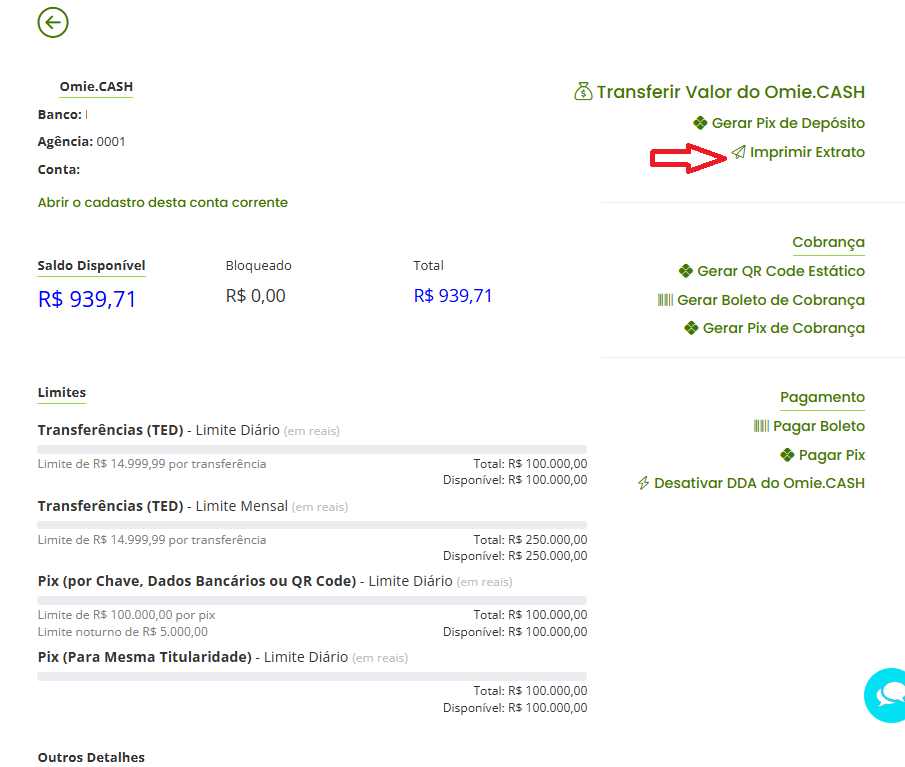Screen dimensions: 905x767
Task: Choose Gerar QR Code Estático
Action: click(x=781, y=271)
